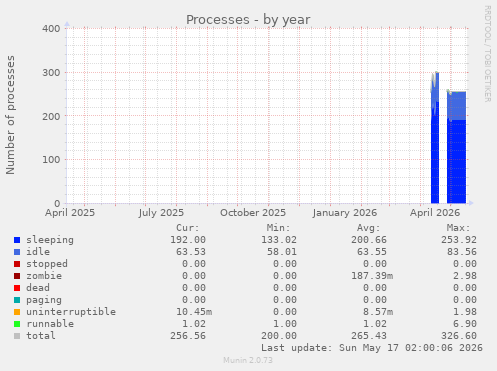The width and height of the screenshot is (497, 371).
Task: Click the 400 y-axis tick label
Action: [51, 29]
